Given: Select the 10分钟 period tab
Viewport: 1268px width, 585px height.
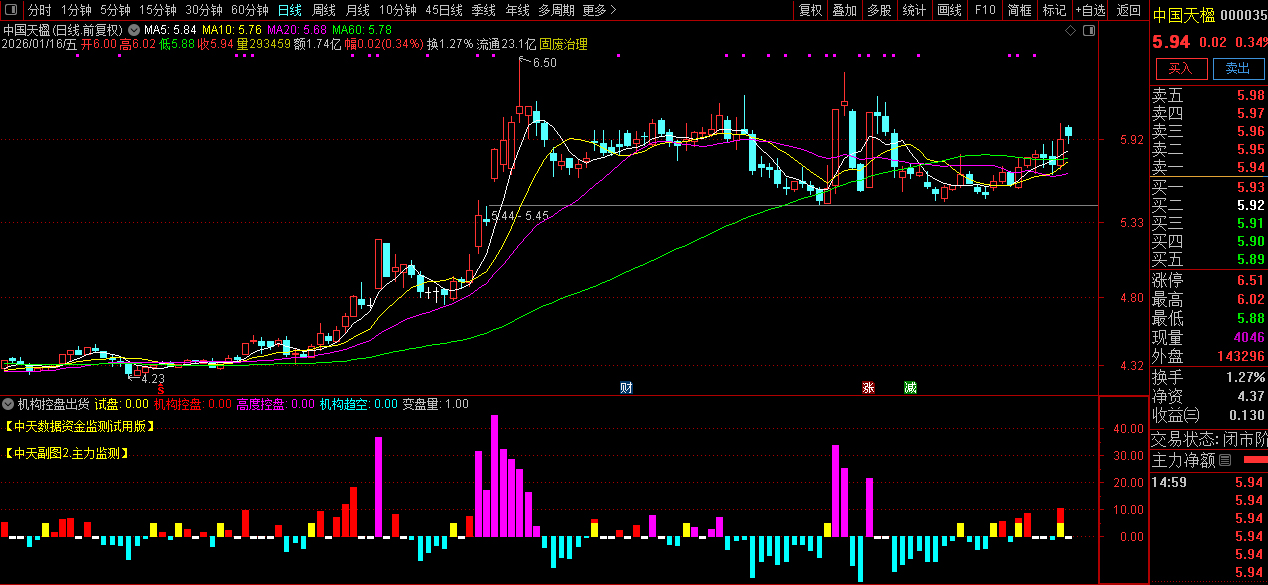Looking at the screenshot, I should 397,10.
